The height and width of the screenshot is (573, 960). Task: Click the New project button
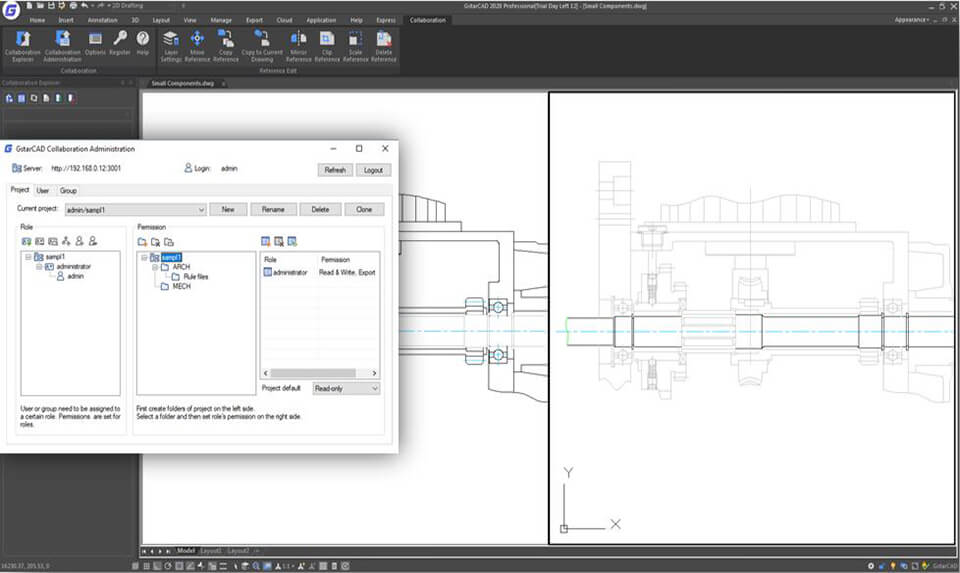click(x=228, y=209)
